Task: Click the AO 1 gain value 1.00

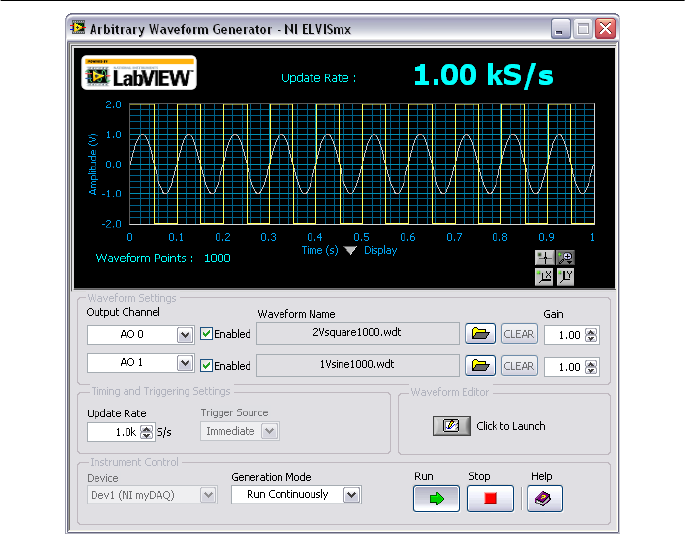Action: coord(569,367)
